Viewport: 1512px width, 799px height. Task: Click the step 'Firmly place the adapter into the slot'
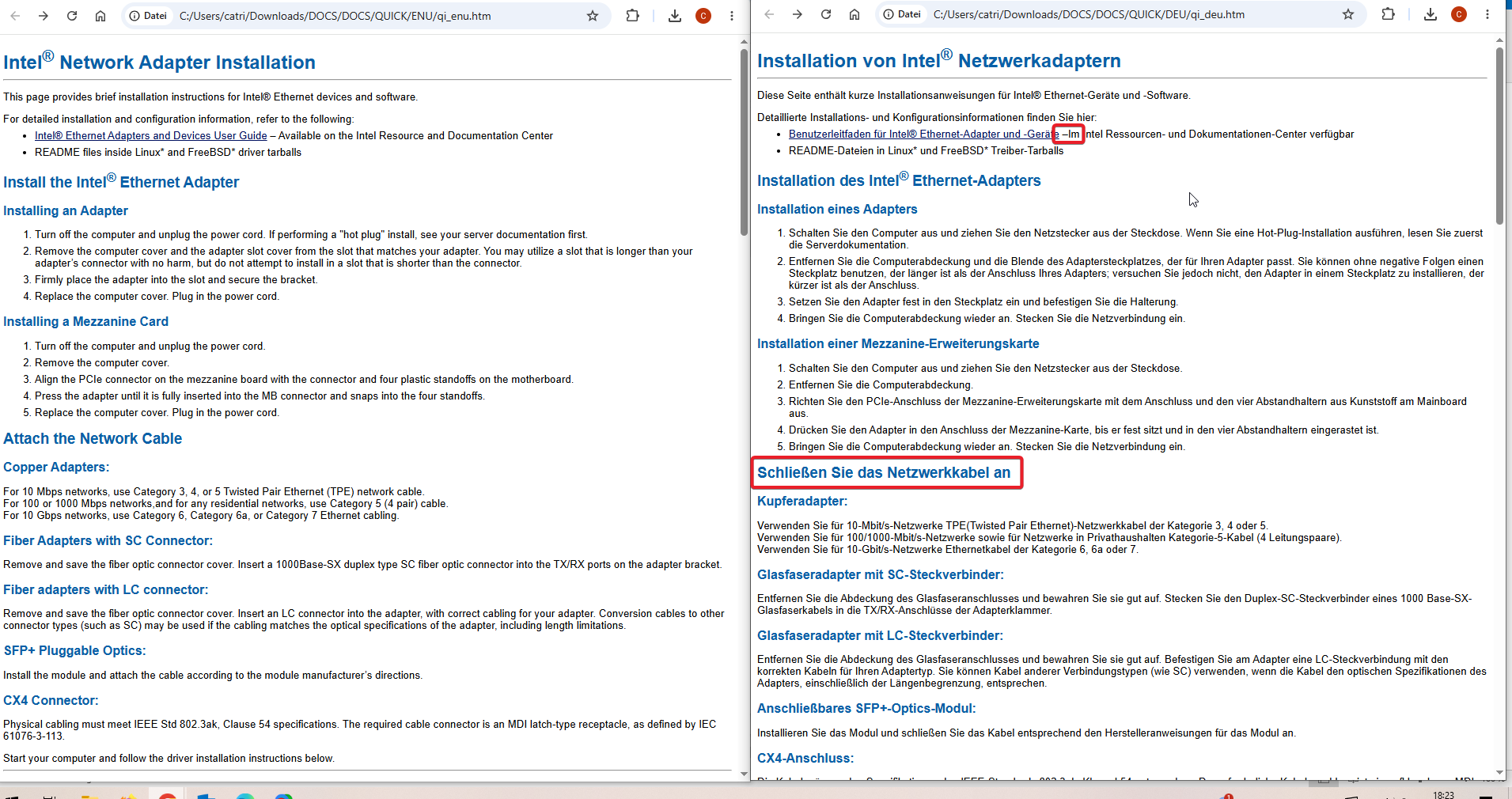point(176,280)
